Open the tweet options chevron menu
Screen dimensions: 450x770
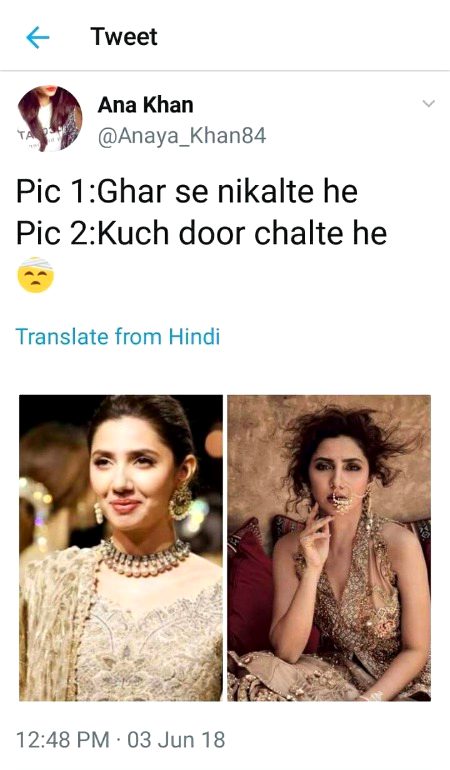[x=429, y=104]
